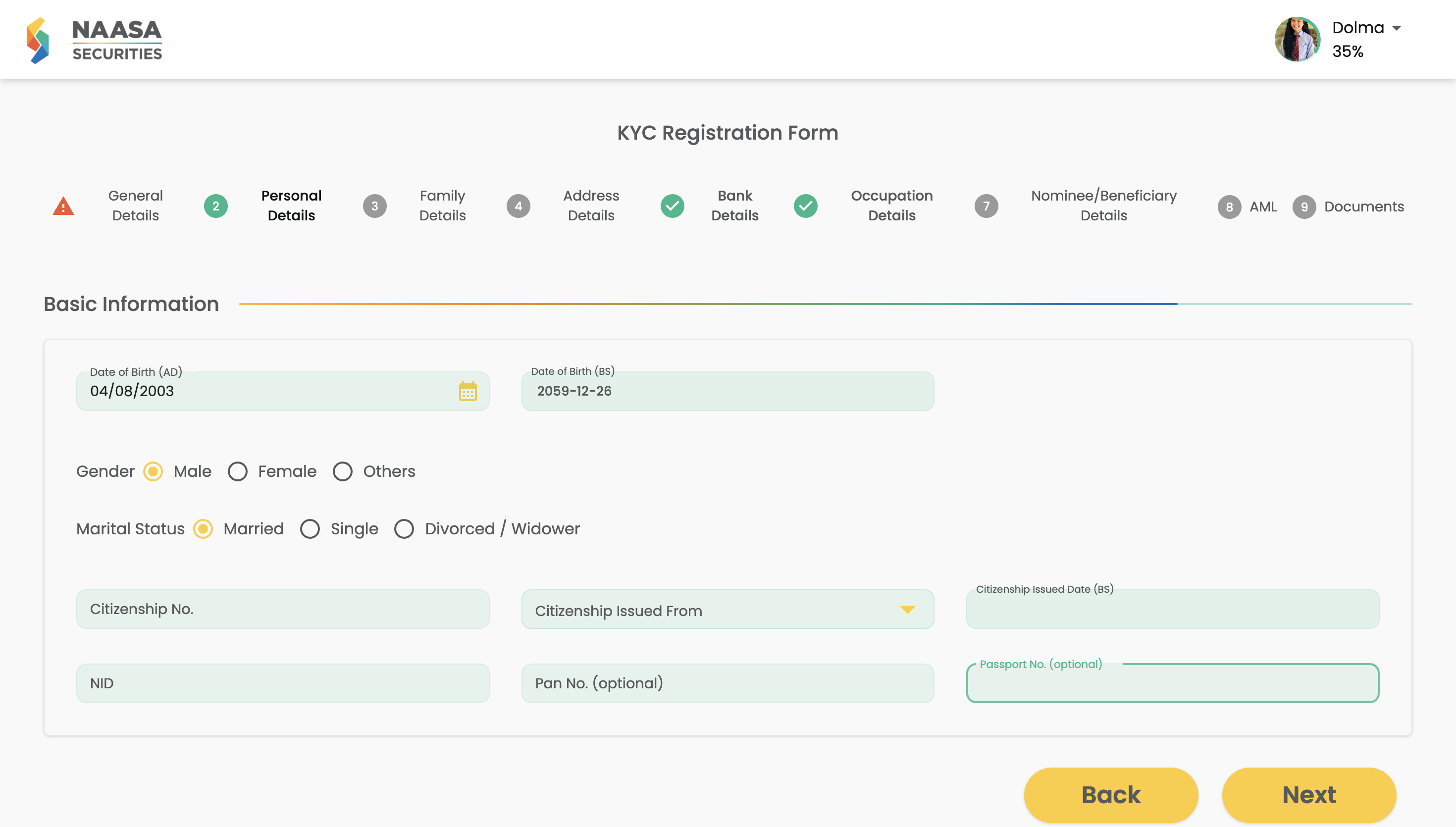Viewport: 1456px width, 827px height.
Task: Focus the Pan No. (optional) field
Action: [x=728, y=683]
